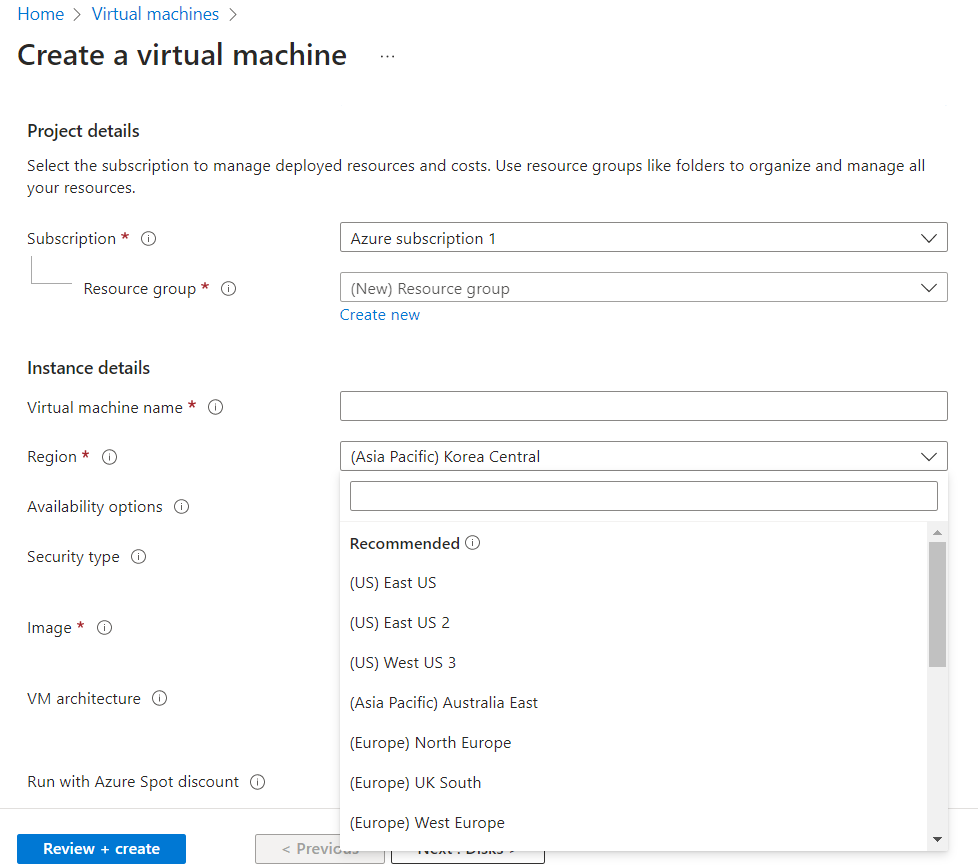Image resolution: width=978 pixels, height=868 pixels.
Task: Select (Europe) West Europe region
Action: tap(634, 822)
